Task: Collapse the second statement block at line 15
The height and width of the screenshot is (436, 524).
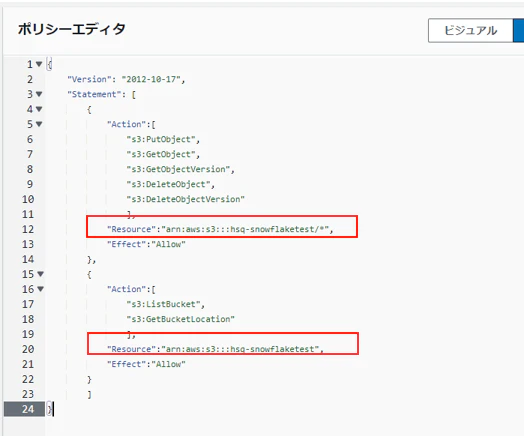Action: pos(40,274)
